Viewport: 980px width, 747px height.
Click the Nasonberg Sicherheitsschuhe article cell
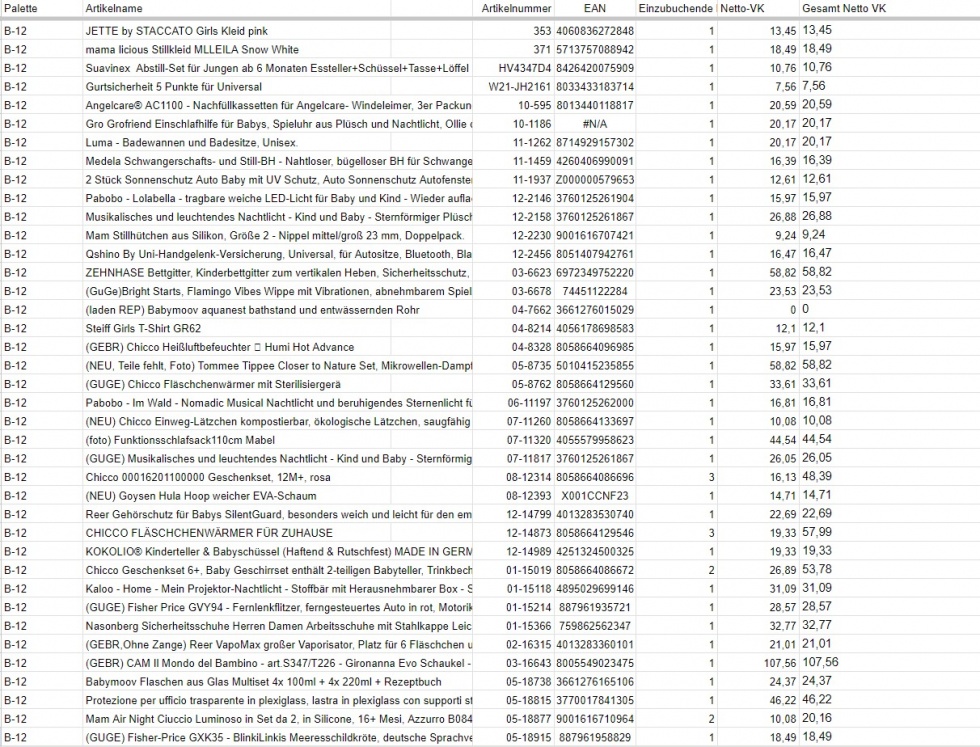click(278, 626)
